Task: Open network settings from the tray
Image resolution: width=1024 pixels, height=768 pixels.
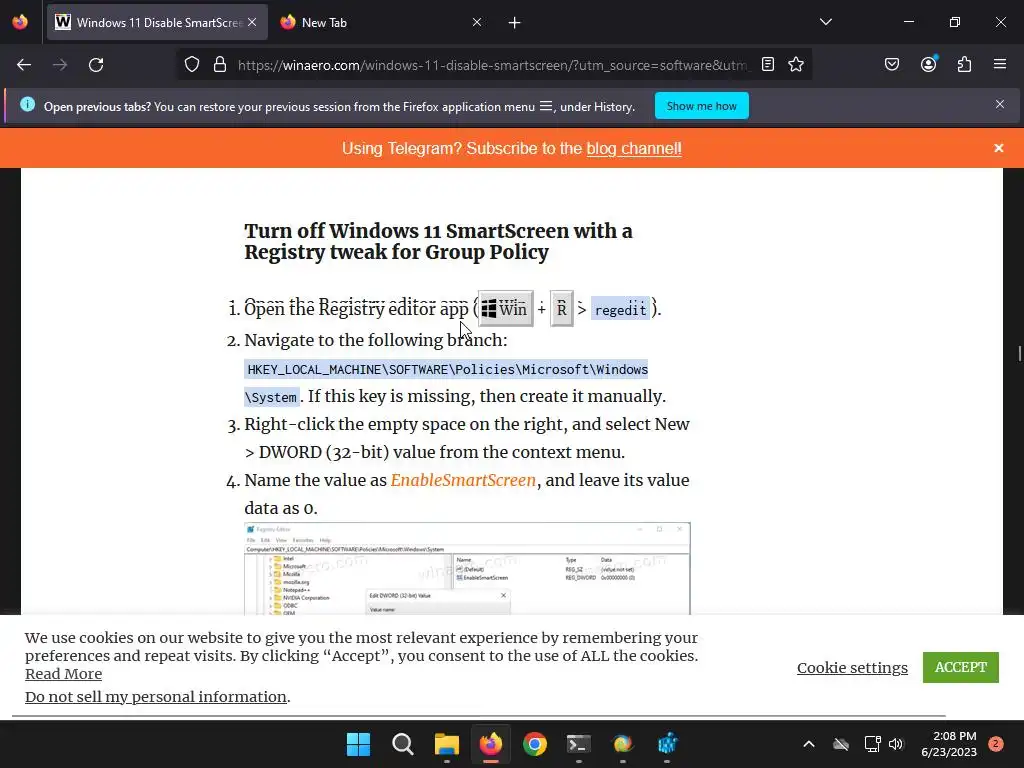Action: click(872, 744)
